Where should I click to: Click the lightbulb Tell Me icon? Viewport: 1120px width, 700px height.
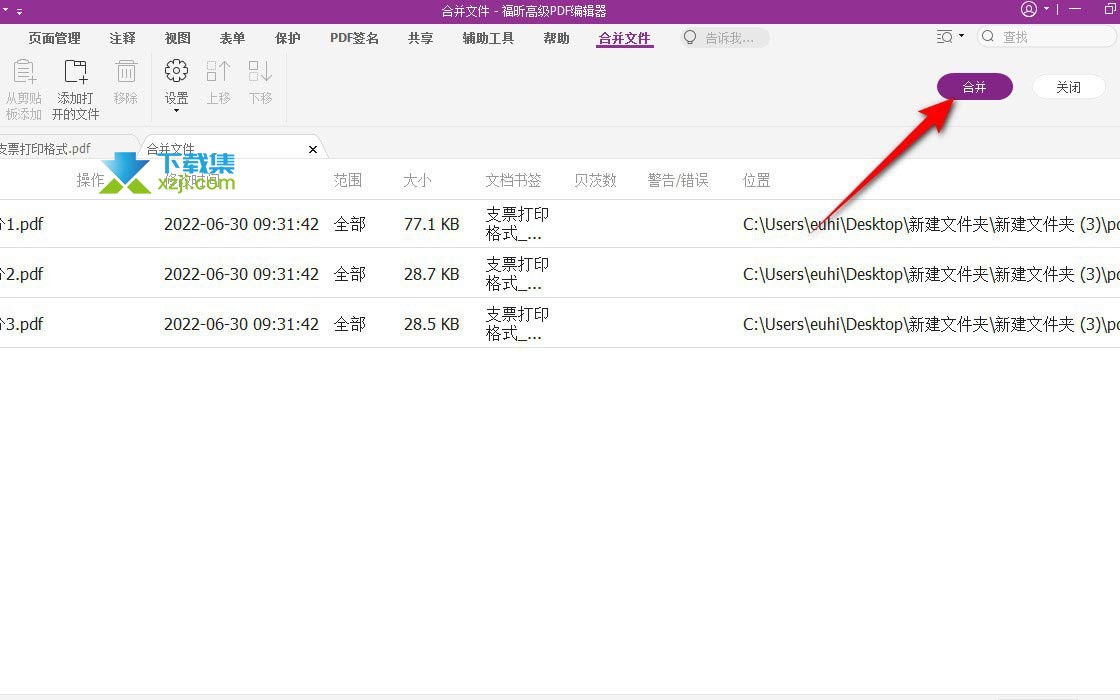tap(690, 37)
